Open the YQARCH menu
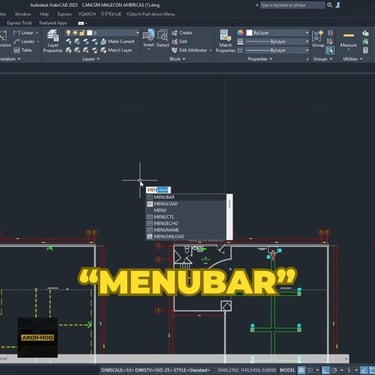The height and width of the screenshot is (375, 375). coord(87,14)
